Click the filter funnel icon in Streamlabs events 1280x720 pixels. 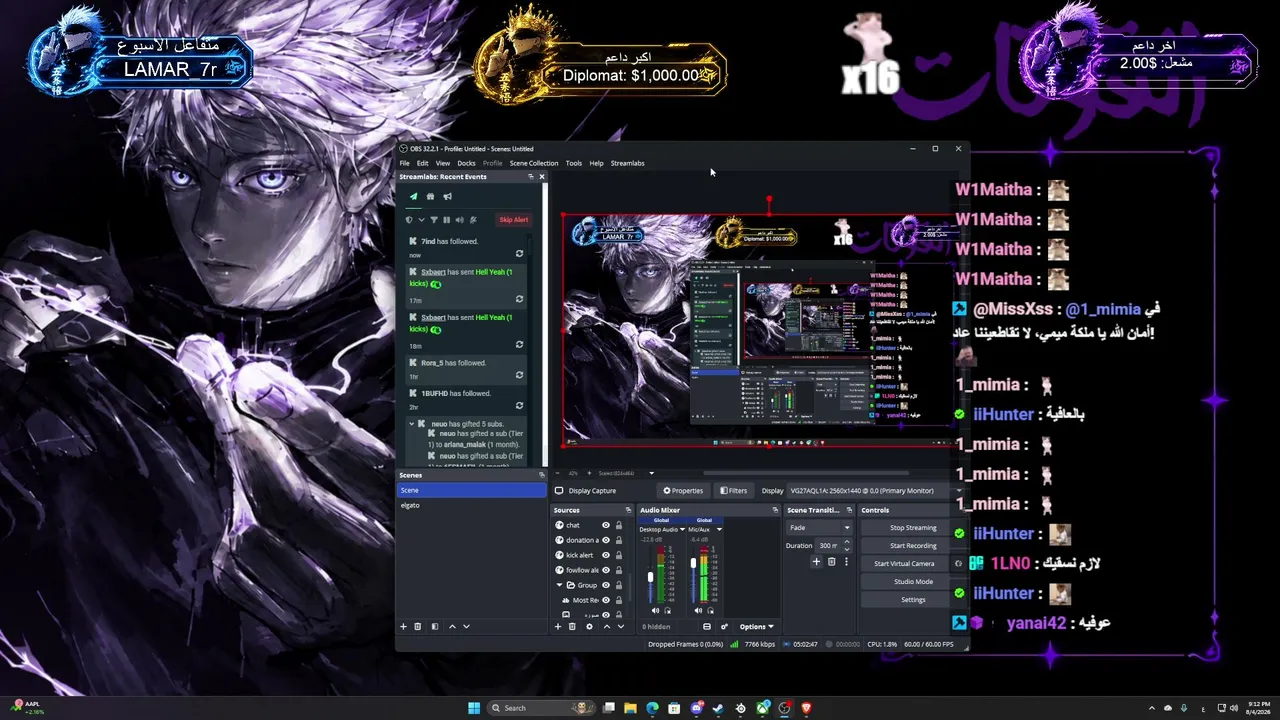(434, 220)
